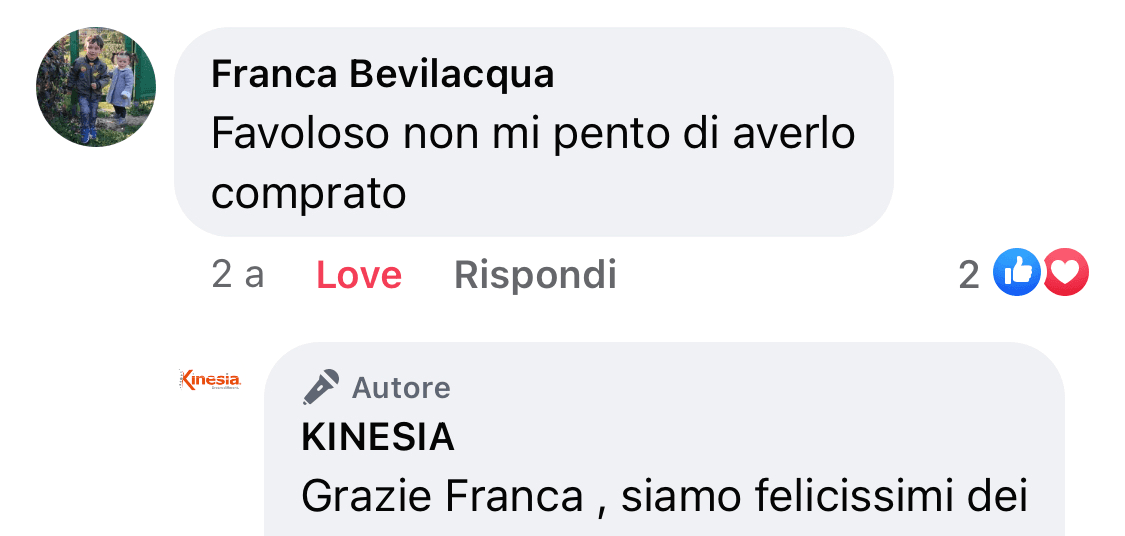Screen dimensions: 1125x536
Task: Visit the KINESIA page via its name
Action: 378,437
